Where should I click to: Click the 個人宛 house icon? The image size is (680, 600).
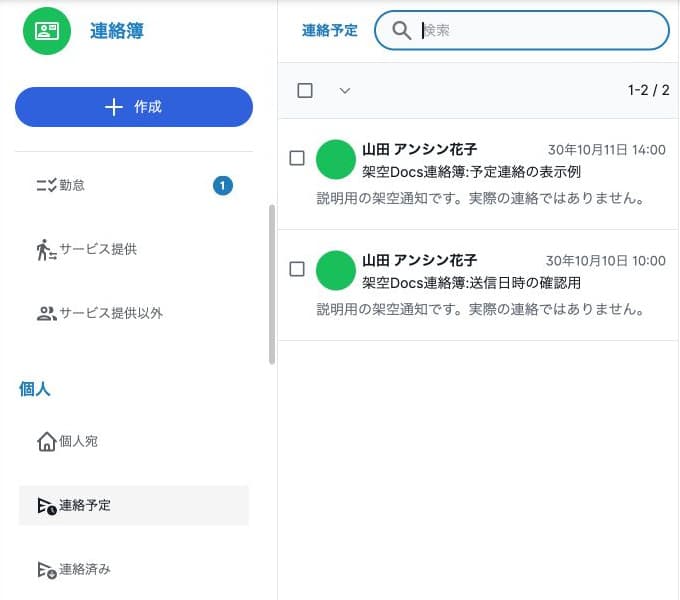(x=46, y=441)
